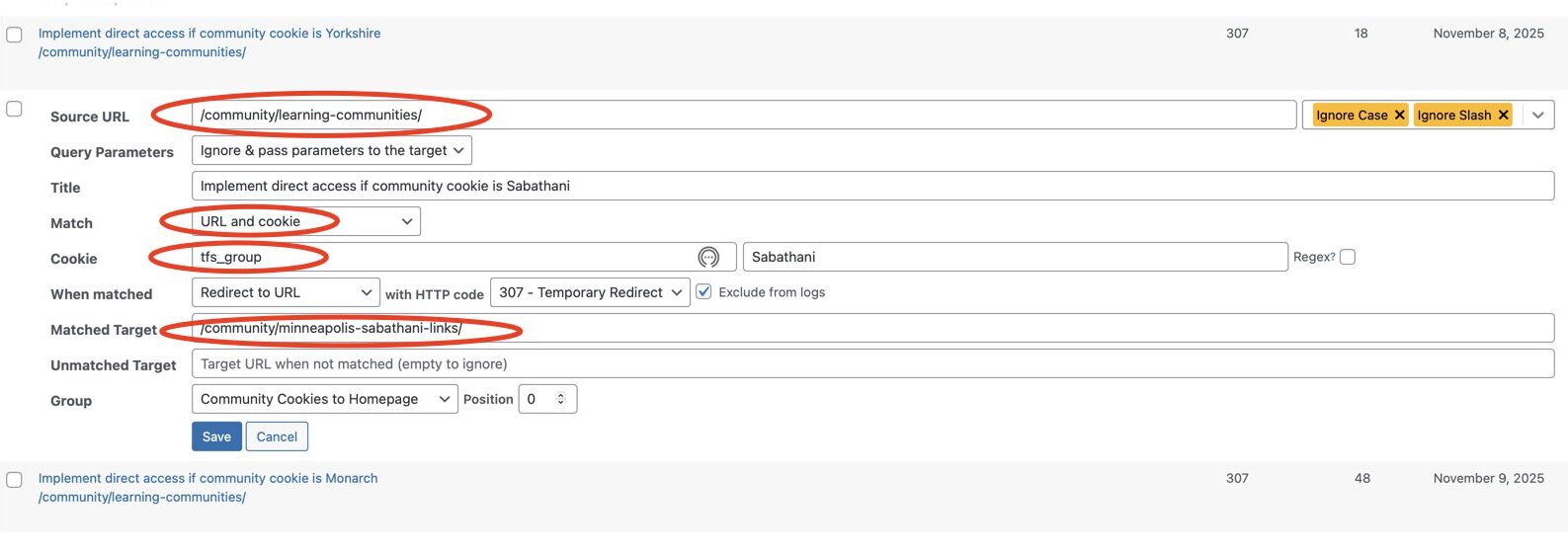Click the password manager icon in Cookie field

click(708, 258)
